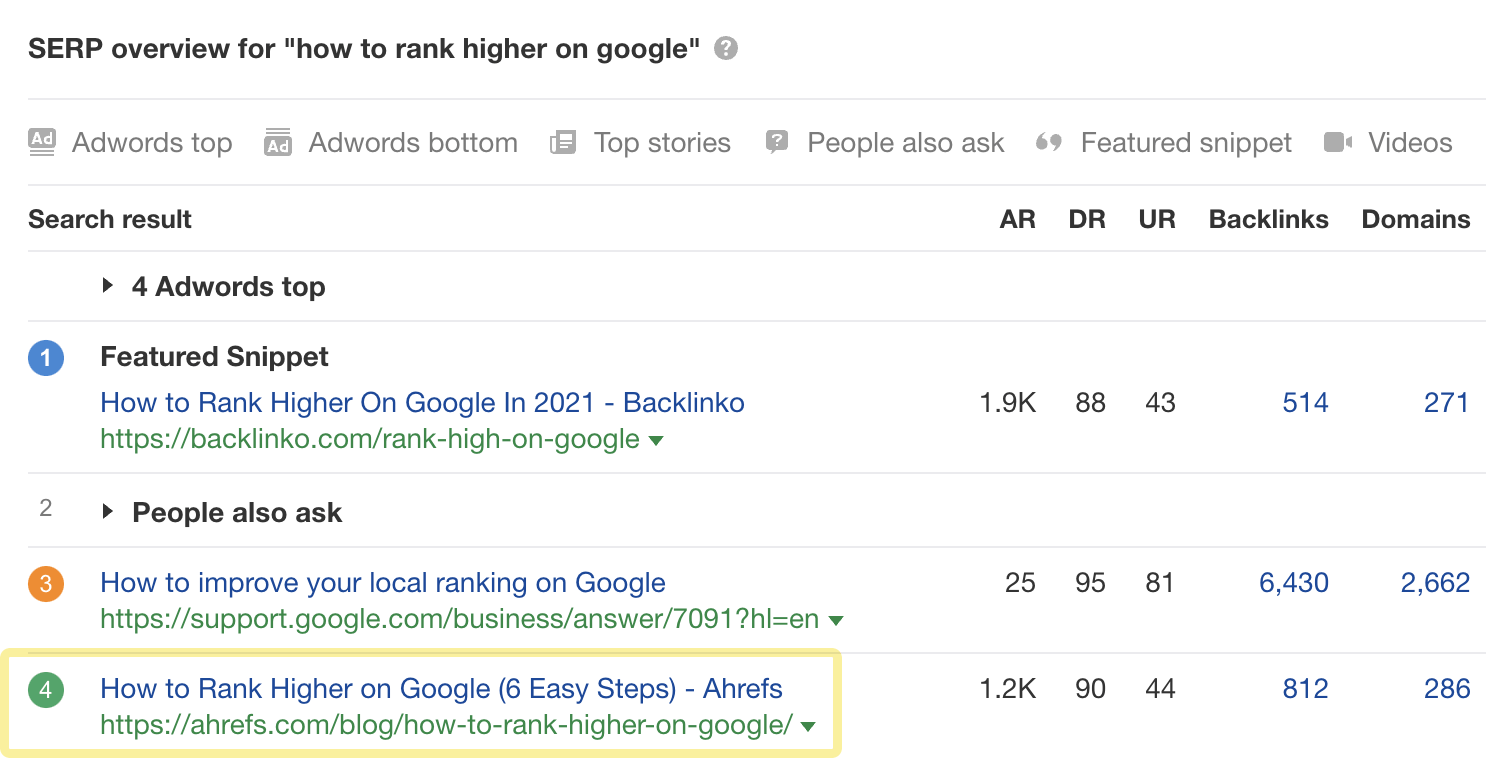This screenshot has height=758, width=1486.
Task: Click the Top stories newspaper icon
Action: pyautogui.click(x=563, y=143)
